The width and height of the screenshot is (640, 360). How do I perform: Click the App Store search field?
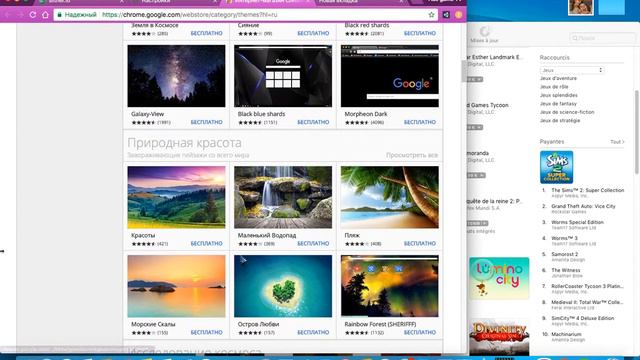(602, 38)
